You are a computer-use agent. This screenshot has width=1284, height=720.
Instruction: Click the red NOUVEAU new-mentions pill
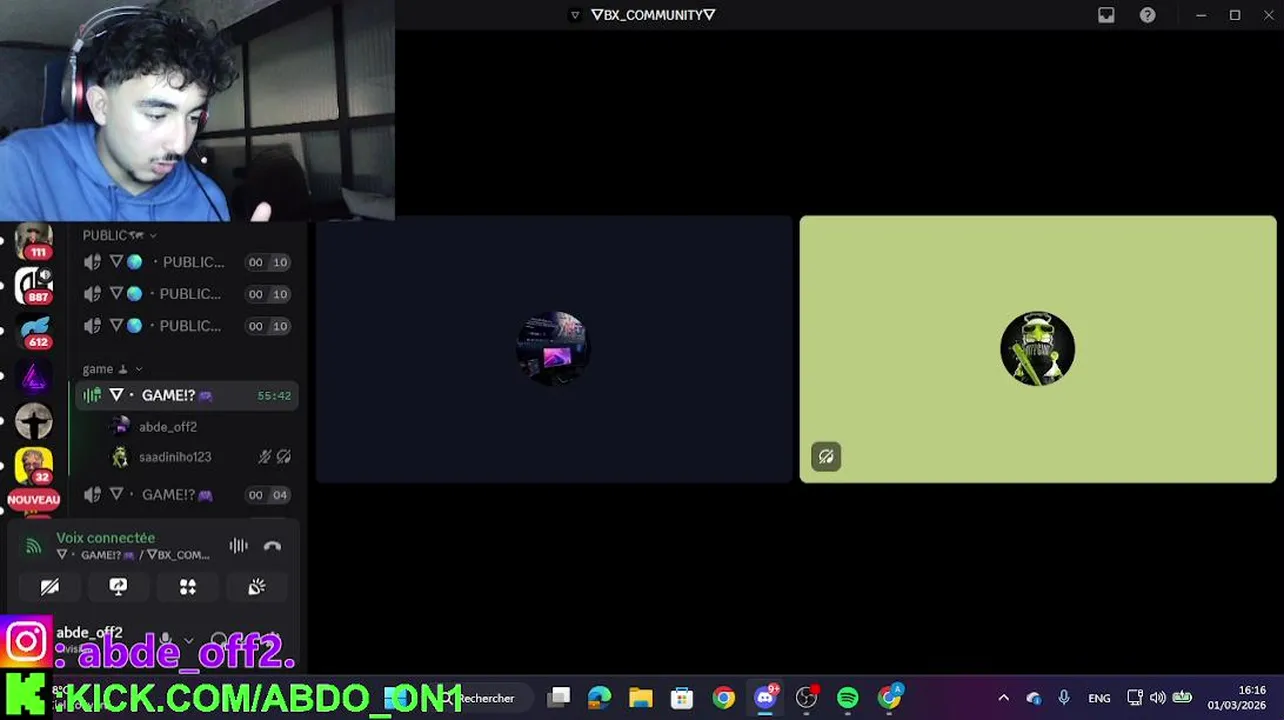tap(33, 499)
